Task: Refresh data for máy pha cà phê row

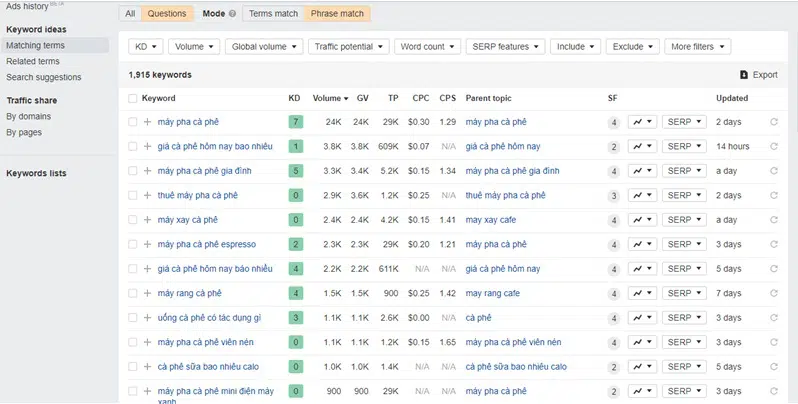Action: pyautogui.click(x=774, y=122)
